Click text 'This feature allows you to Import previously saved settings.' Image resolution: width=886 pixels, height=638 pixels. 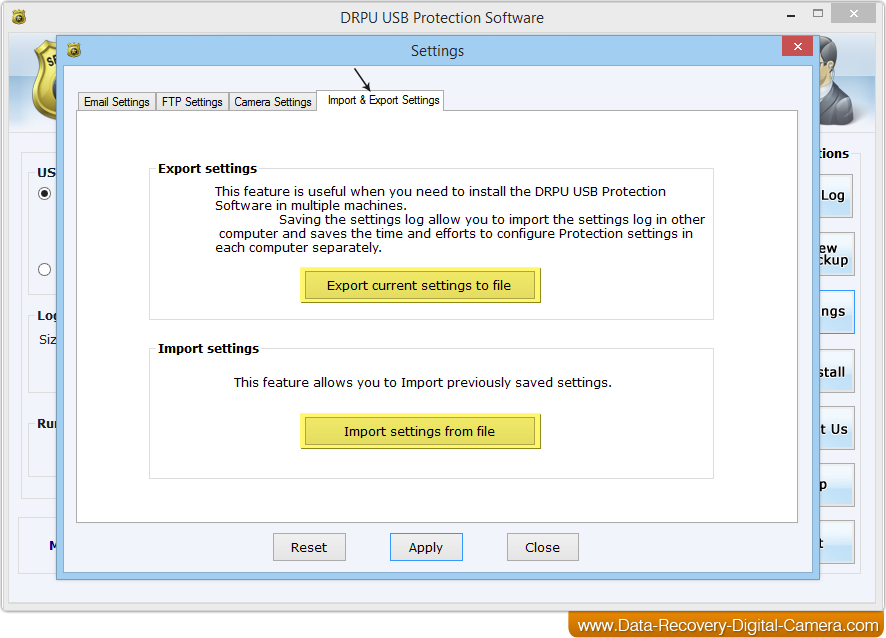[423, 383]
